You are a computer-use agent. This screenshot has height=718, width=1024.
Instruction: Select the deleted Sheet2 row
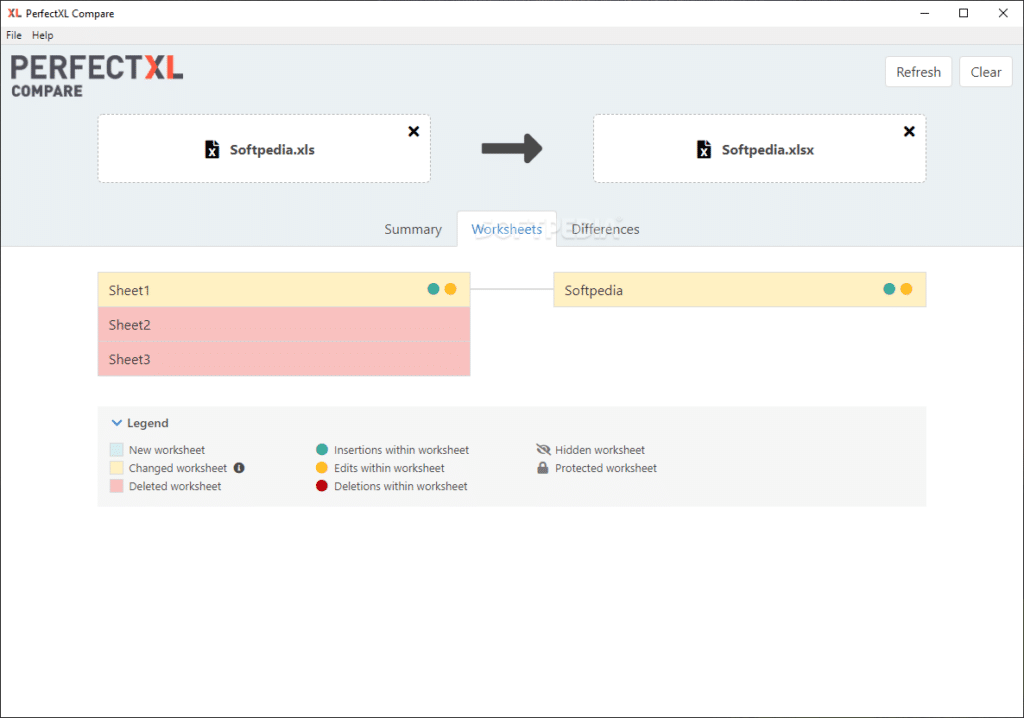click(x=284, y=325)
